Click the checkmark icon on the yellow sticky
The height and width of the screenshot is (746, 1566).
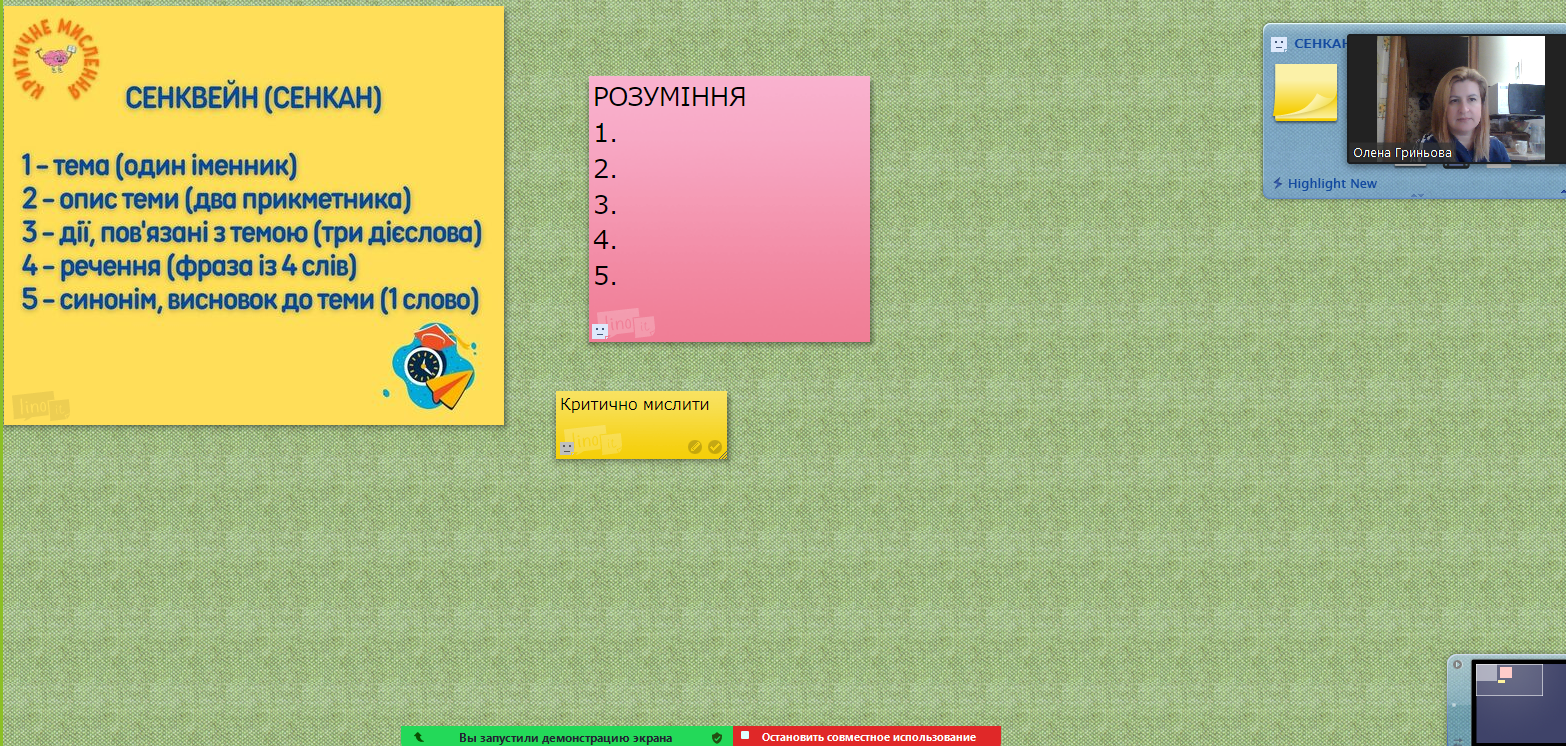click(x=715, y=447)
